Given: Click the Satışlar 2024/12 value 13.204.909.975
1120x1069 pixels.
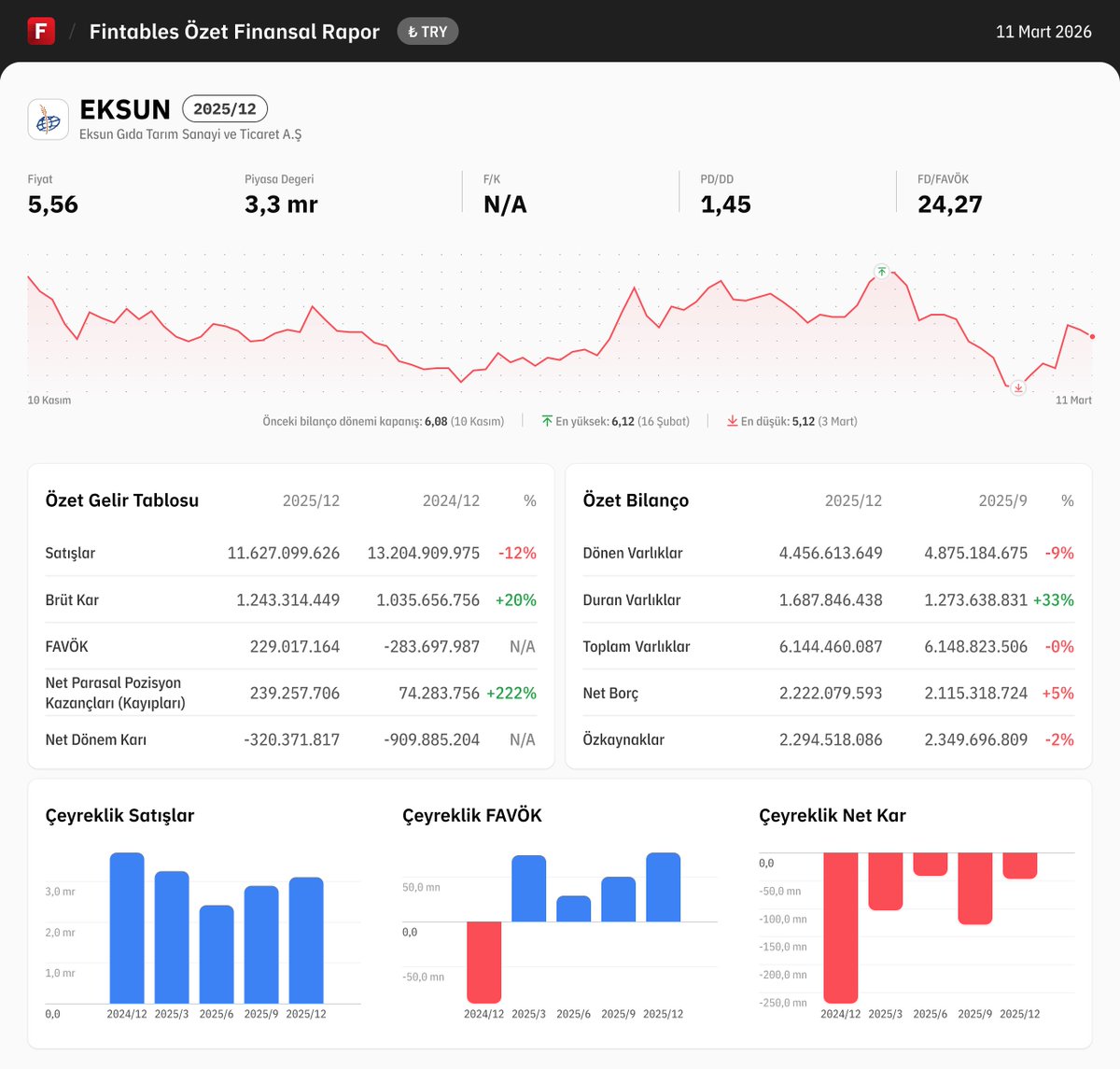Looking at the screenshot, I should click(424, 553).
